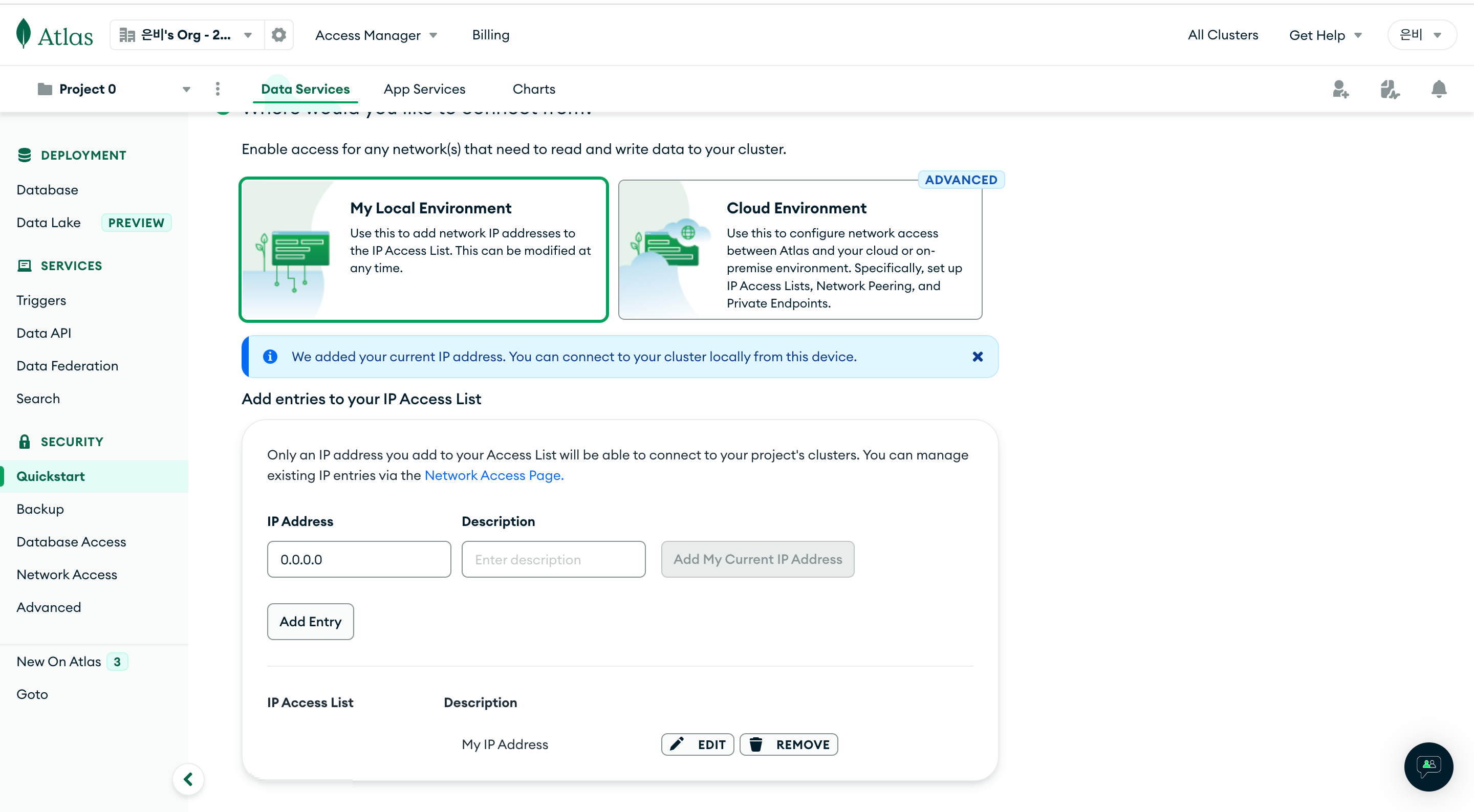Click the Atlas leaf logo
Image resolution: width=1474 pixels, height=812 pixels.
point(24,34)
